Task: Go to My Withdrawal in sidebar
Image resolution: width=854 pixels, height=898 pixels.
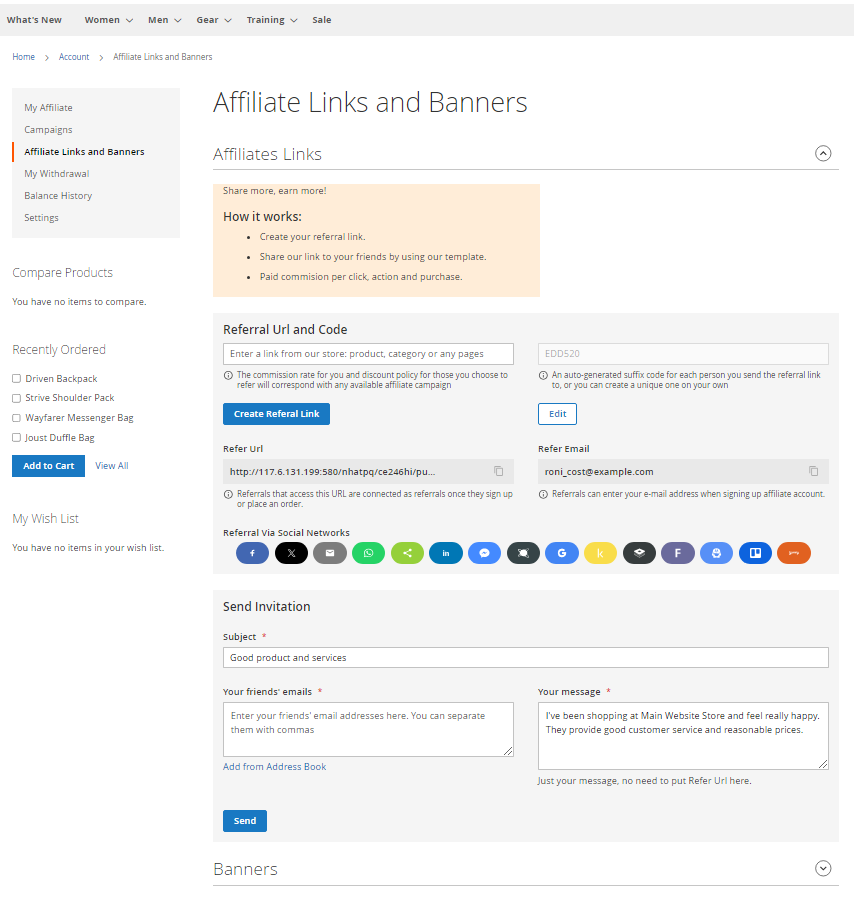Action: click(x=57, y=174)
